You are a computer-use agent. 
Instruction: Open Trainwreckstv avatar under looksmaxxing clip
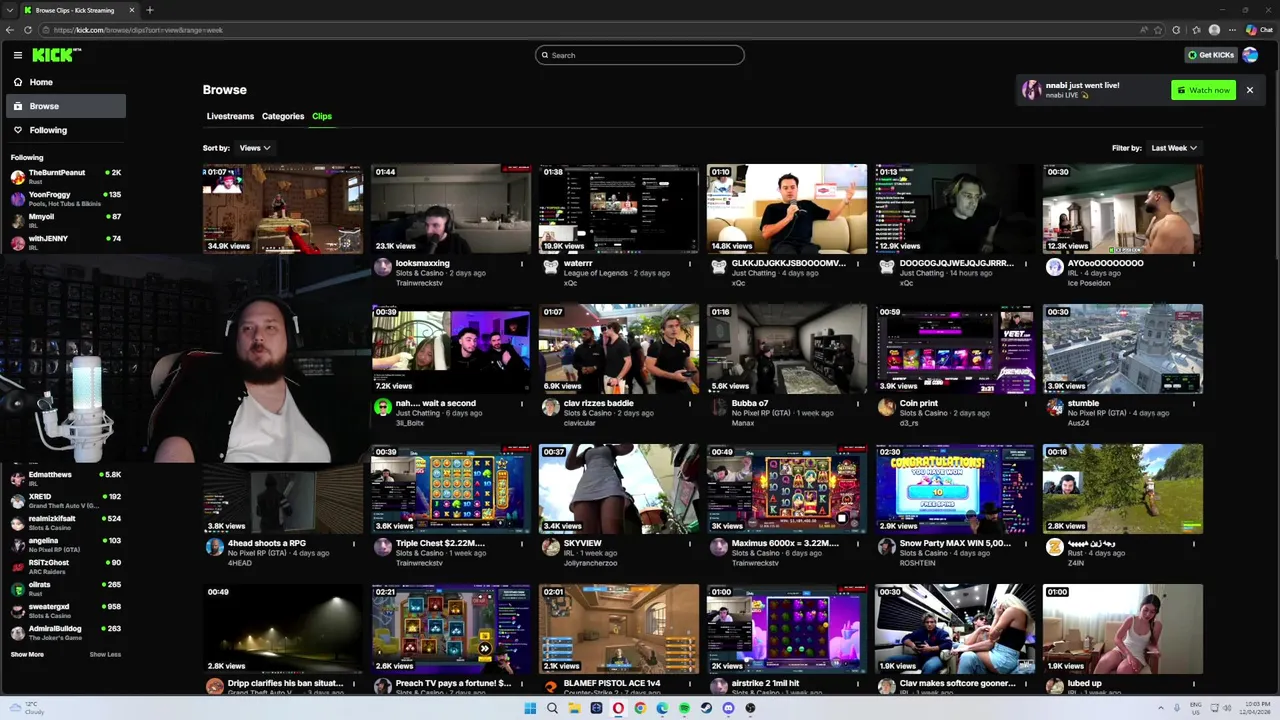coord(383,267)
